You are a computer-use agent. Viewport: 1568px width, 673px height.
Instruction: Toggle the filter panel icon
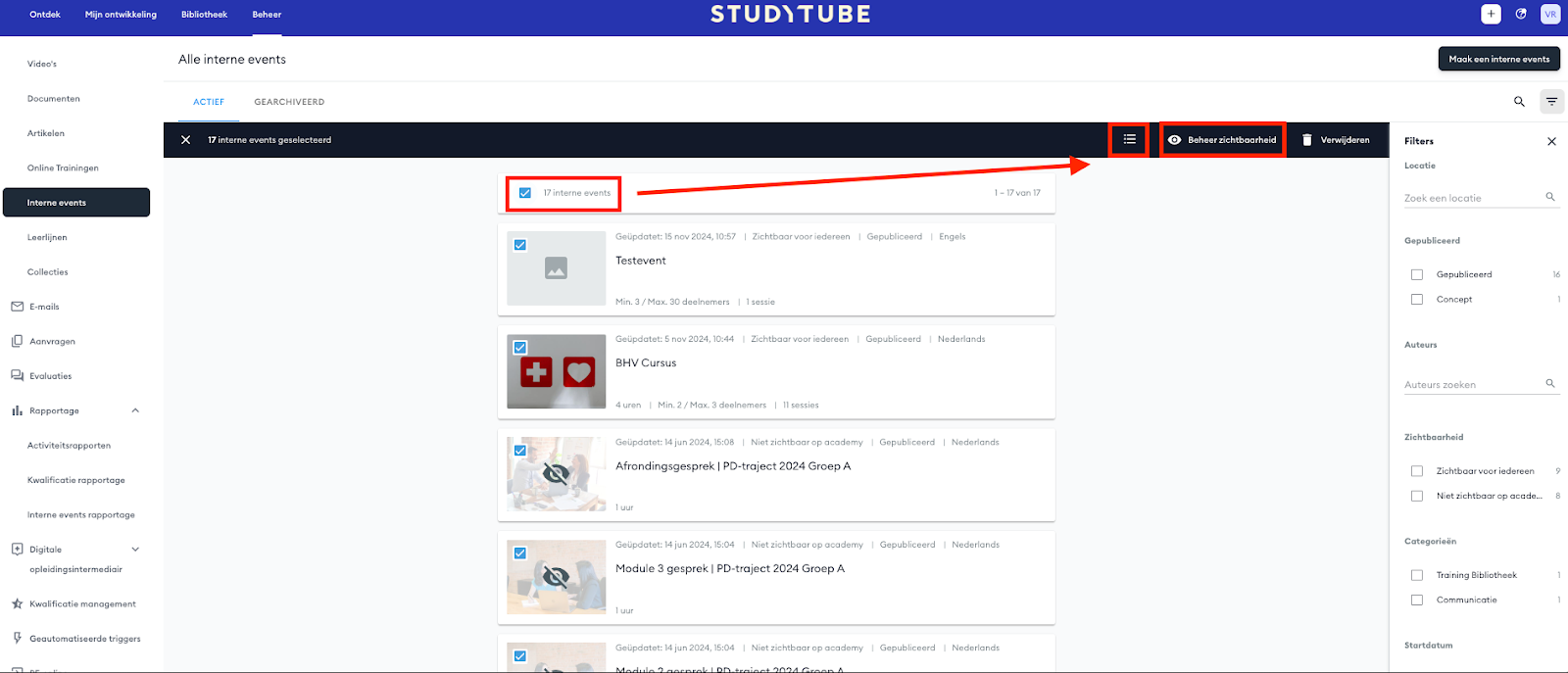click(x=1551, y=101)
